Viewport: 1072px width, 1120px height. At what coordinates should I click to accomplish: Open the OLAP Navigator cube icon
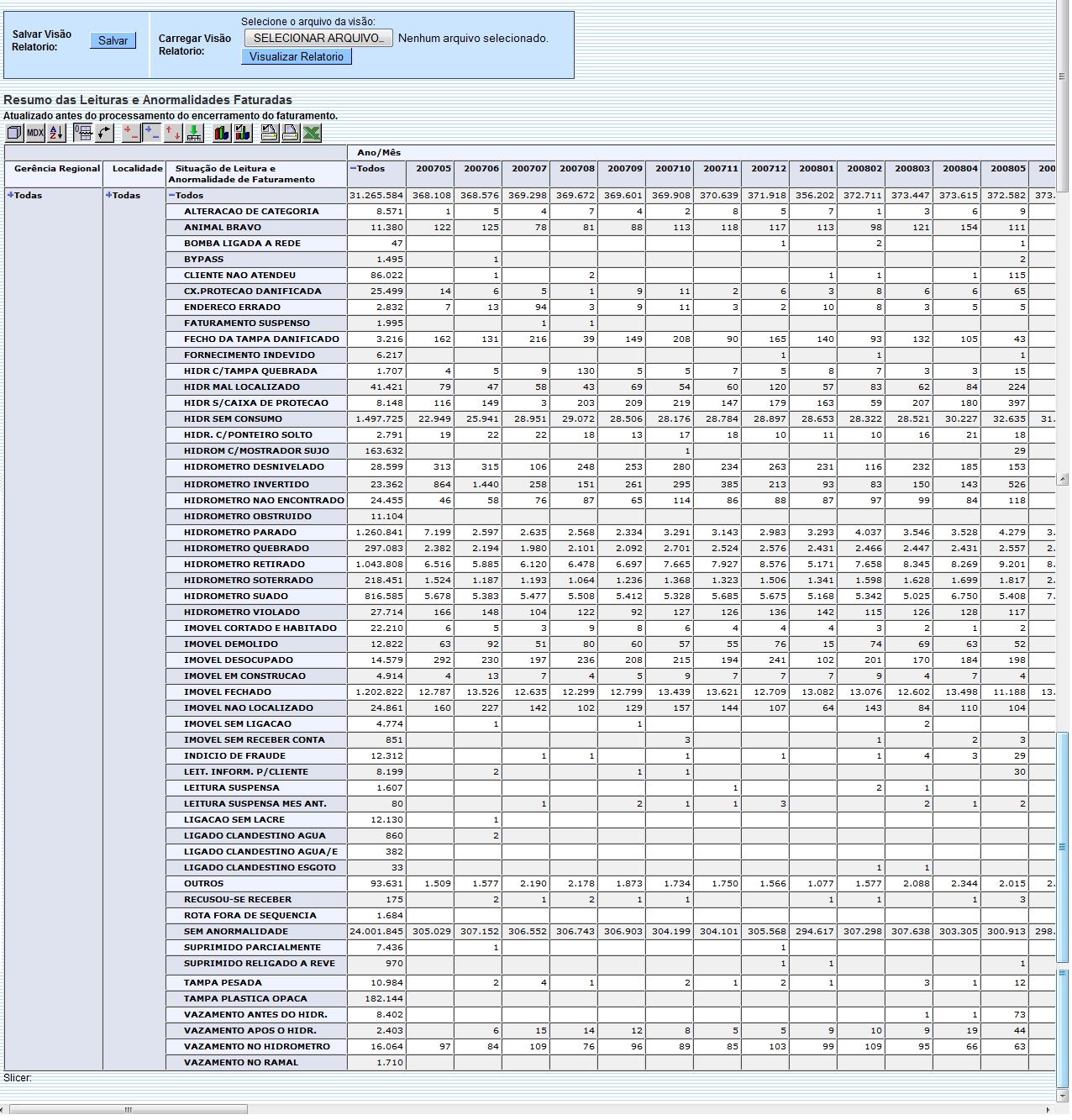(14, 132)
